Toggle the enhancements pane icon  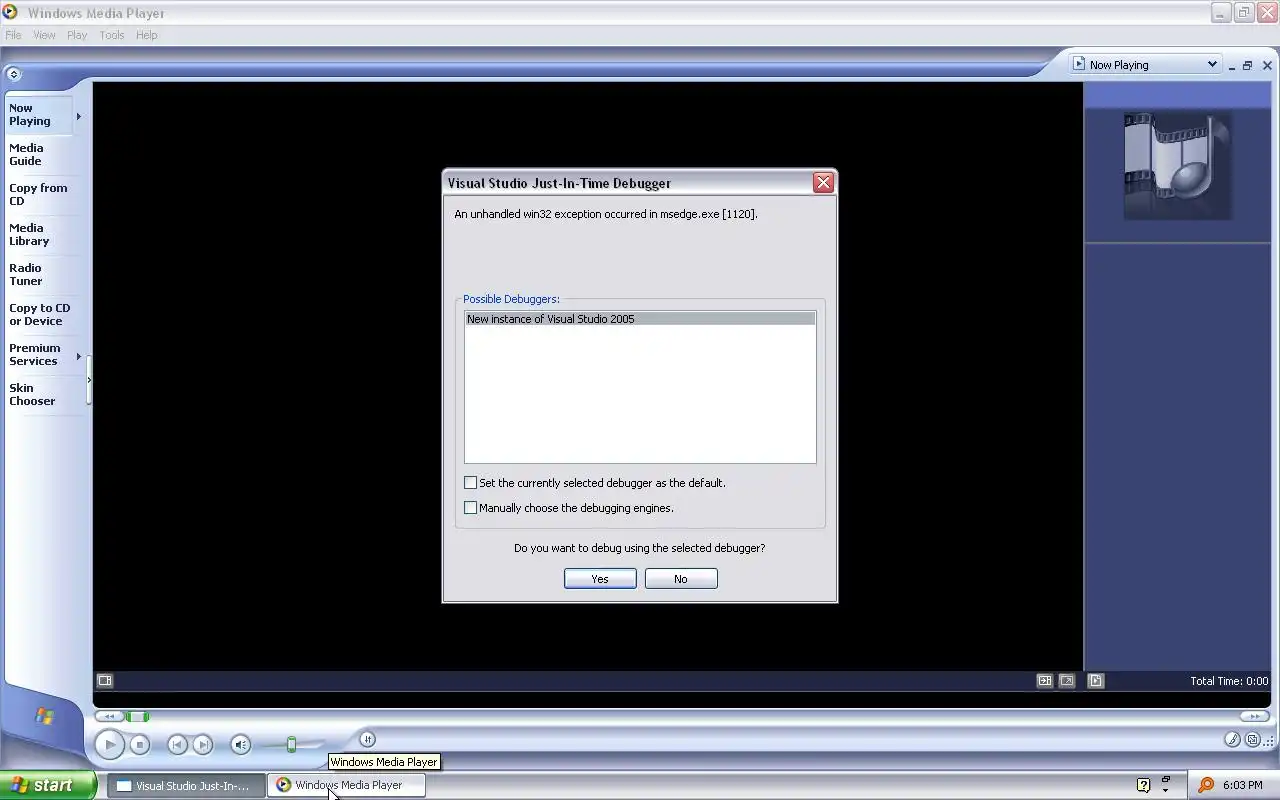(1045, 680)
